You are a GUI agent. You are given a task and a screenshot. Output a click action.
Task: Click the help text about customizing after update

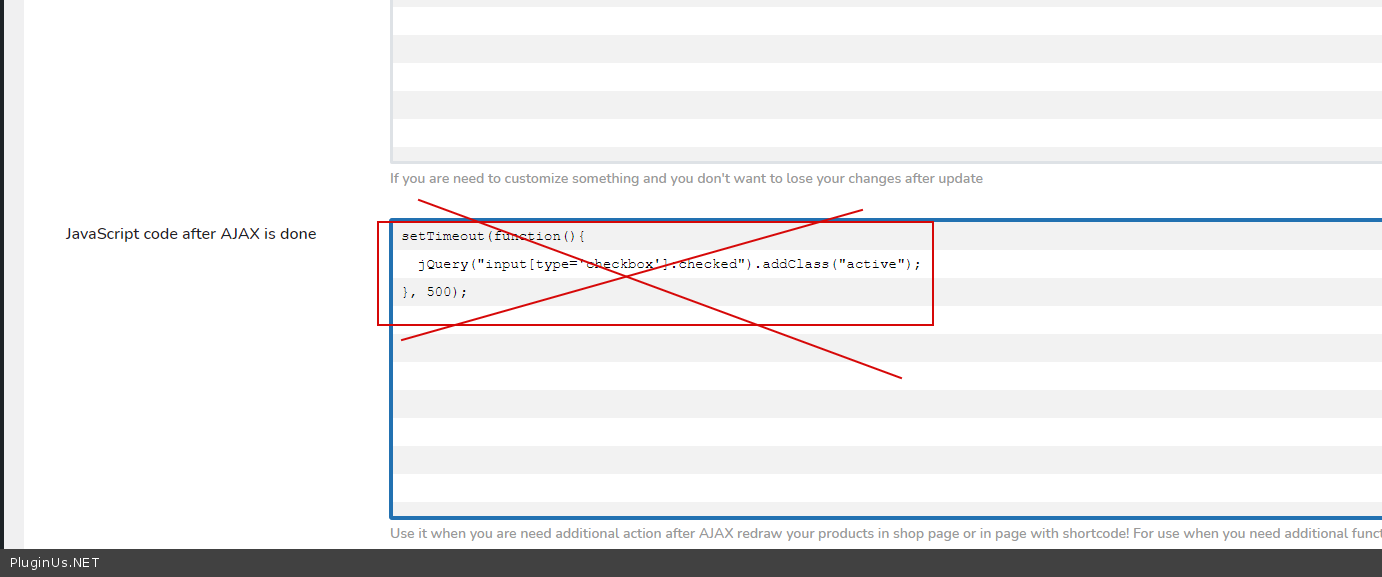pos(686,179)
